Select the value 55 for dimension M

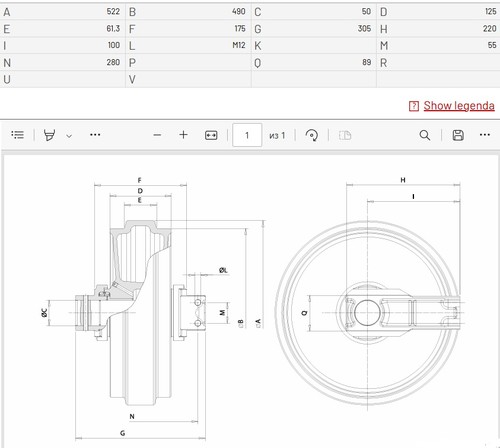point(492,45)
